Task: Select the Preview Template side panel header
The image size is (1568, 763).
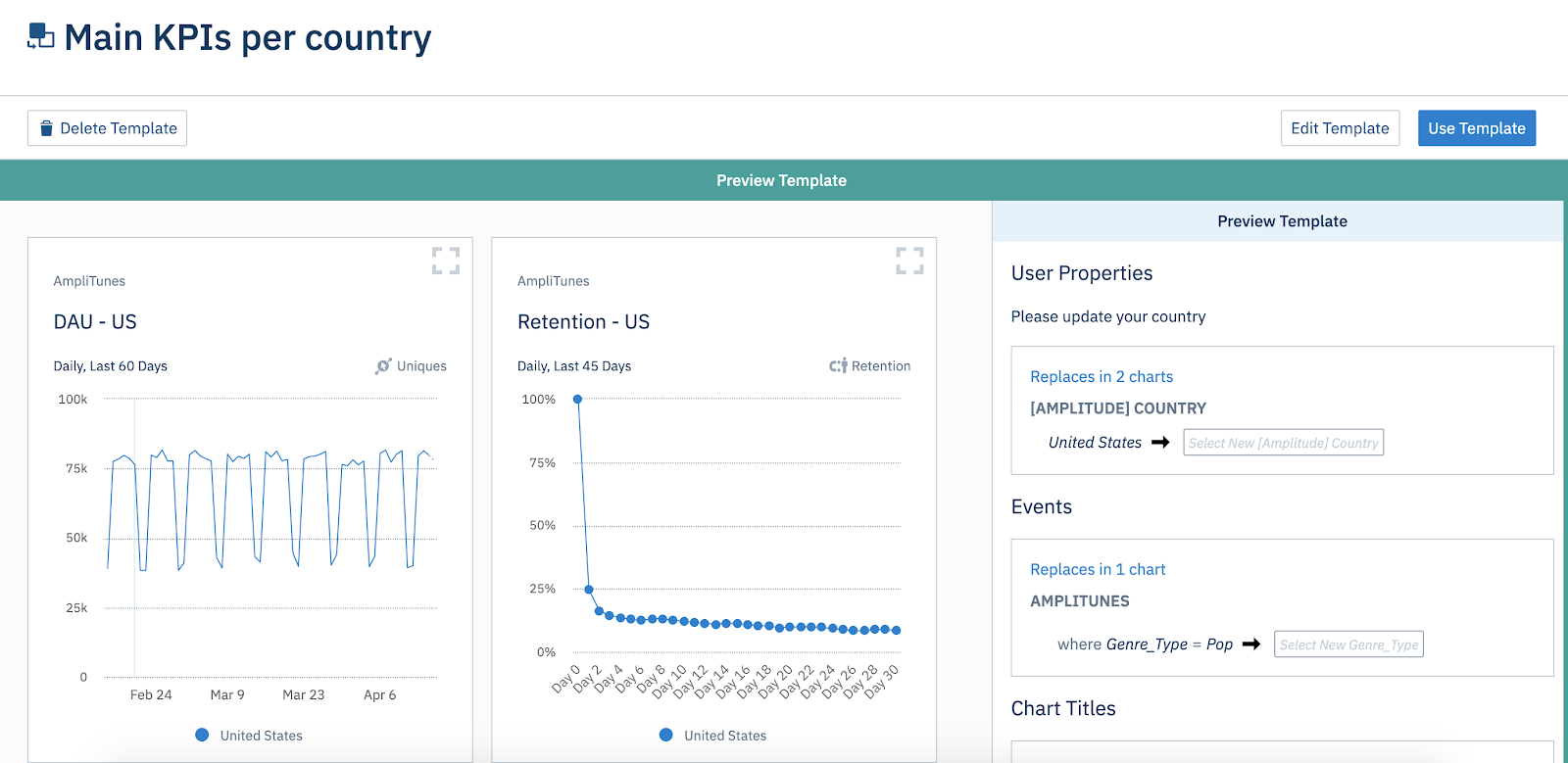Action: pos(1282,221)
